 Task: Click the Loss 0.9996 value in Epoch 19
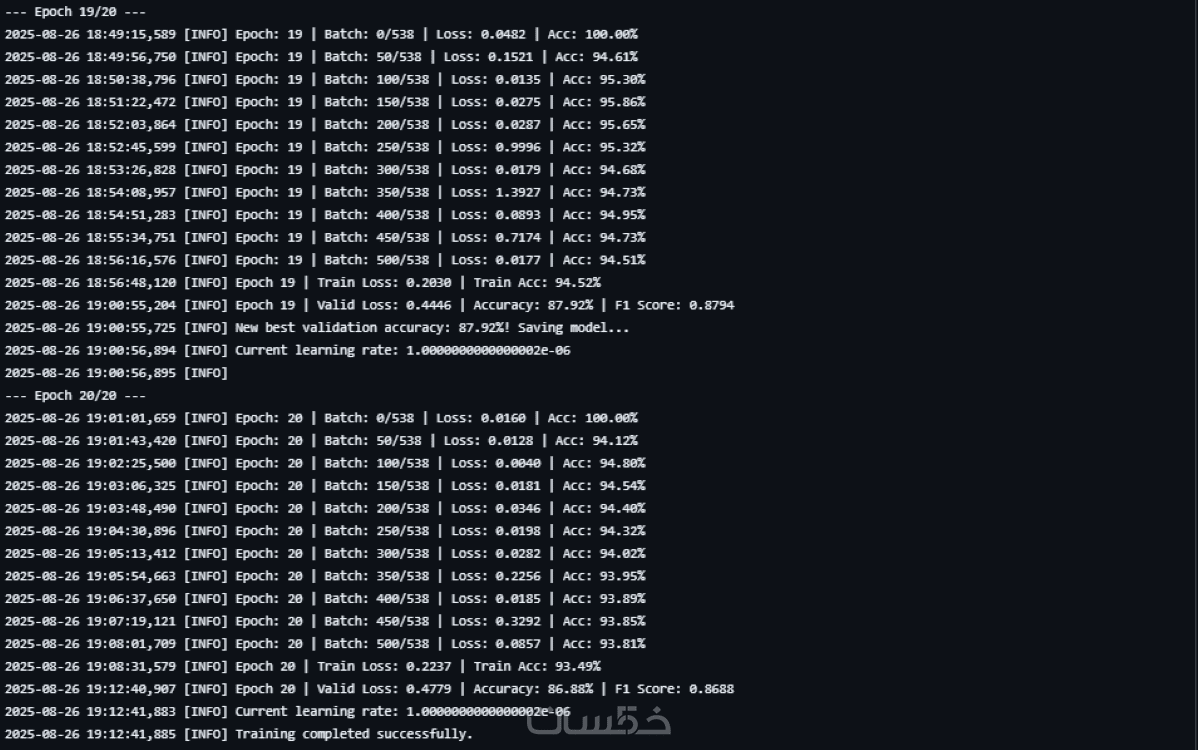(518, 147)
